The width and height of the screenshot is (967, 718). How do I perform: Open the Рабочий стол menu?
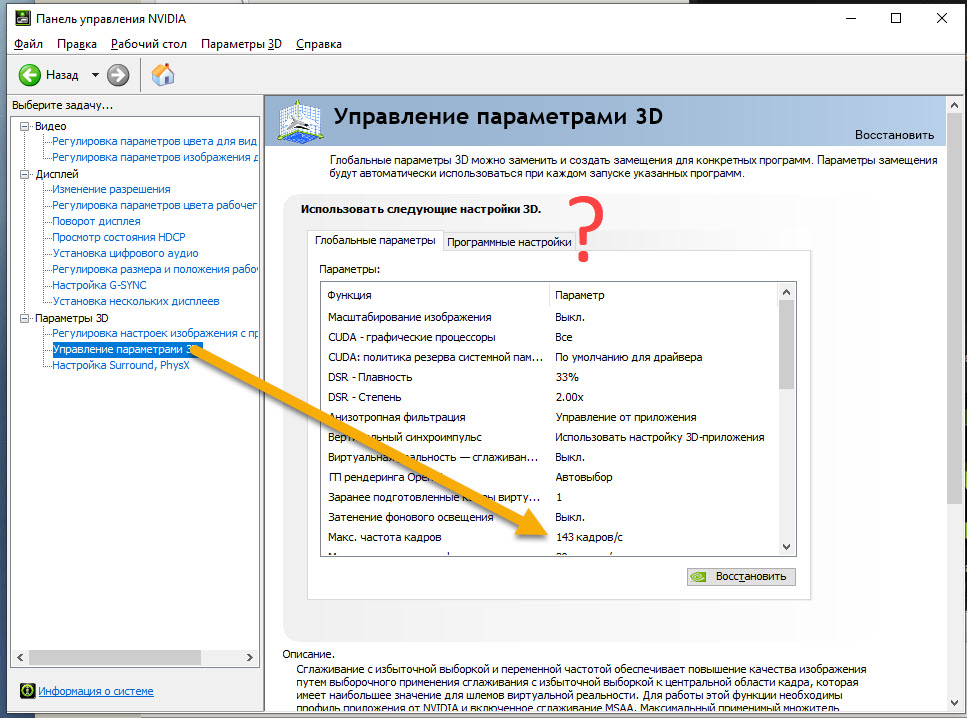click(x=149, y=44)
